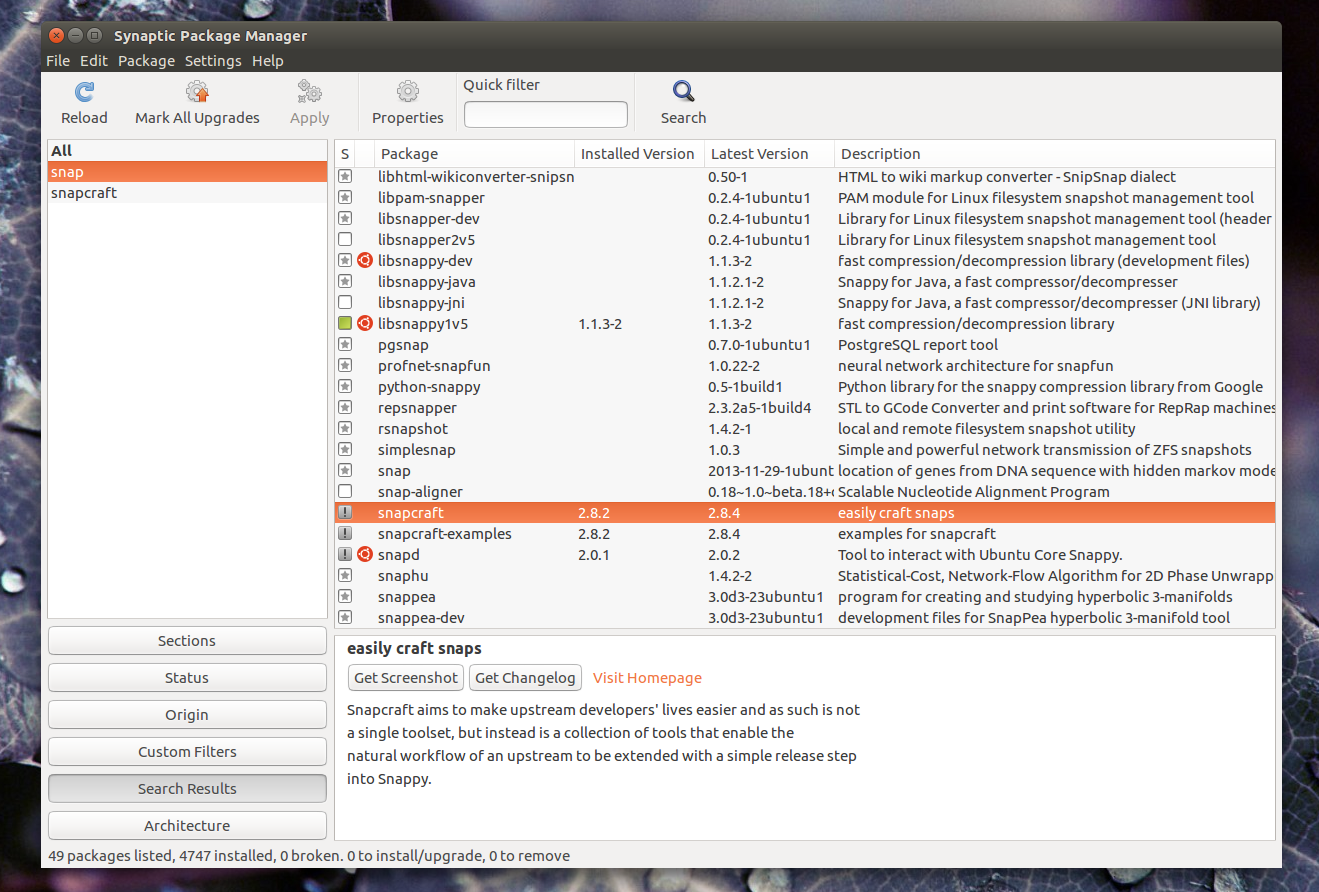1319x892 pixels.
Task: Open the Settings menu
Action: point(213,61)
